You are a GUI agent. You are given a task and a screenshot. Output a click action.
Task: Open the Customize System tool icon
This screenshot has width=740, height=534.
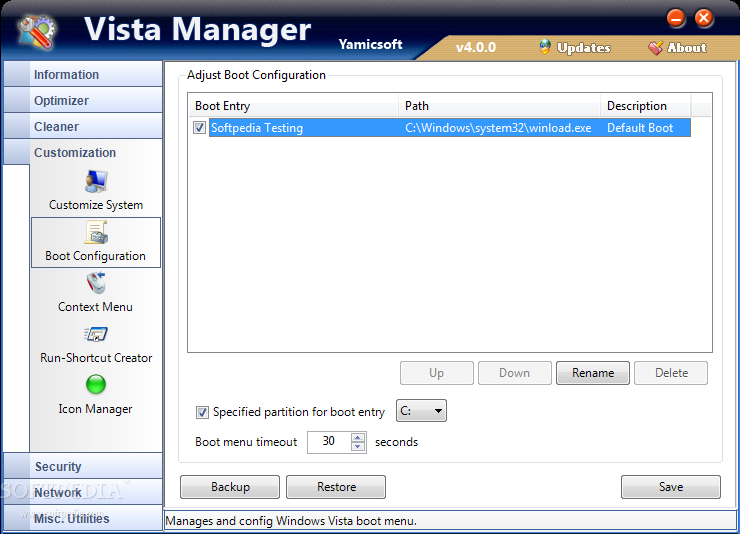[x=96, y=182]
